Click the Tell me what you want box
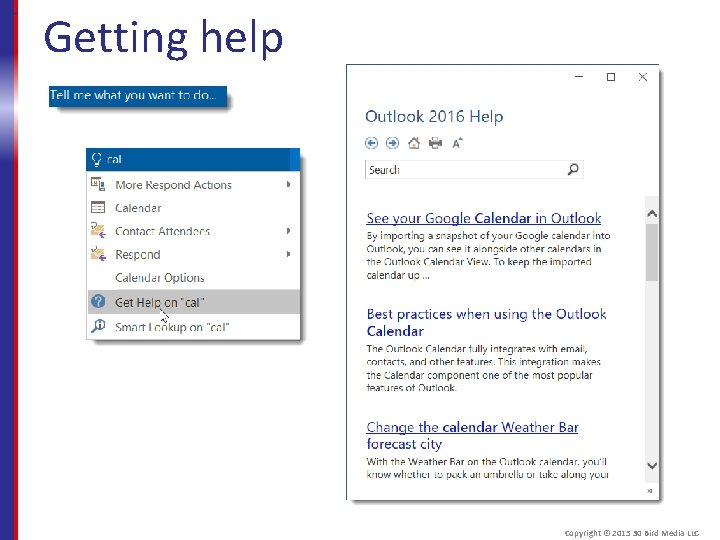720x540 pixels. tap(138, 96)
